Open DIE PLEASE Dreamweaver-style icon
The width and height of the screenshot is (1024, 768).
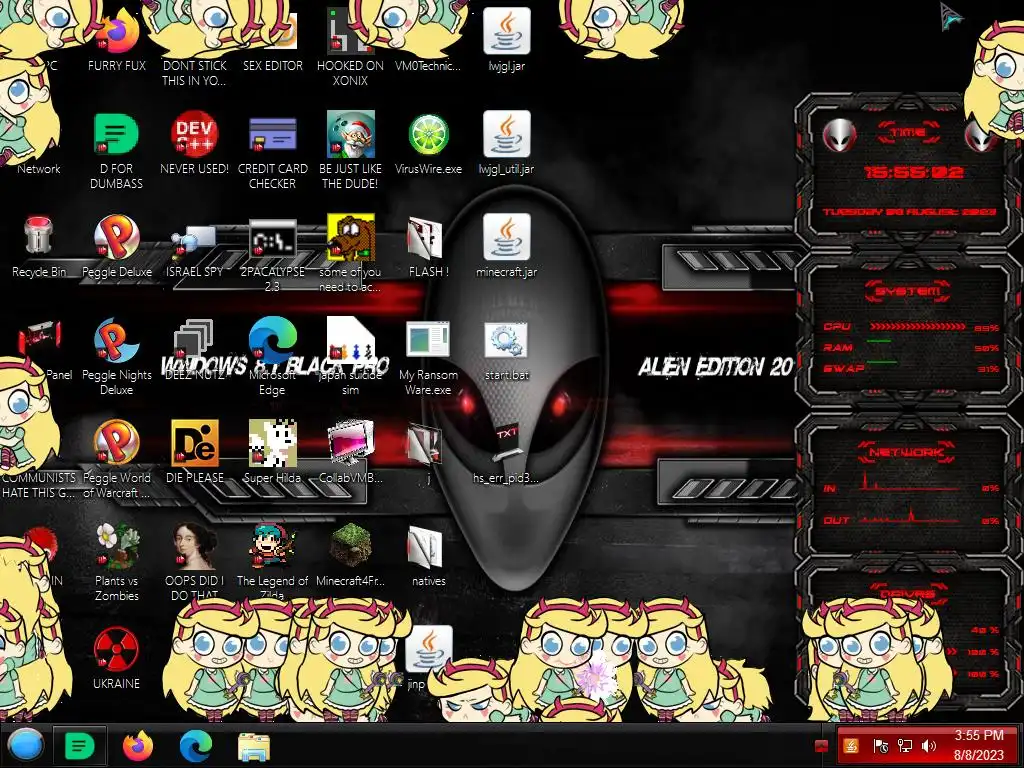click(195, 443)
